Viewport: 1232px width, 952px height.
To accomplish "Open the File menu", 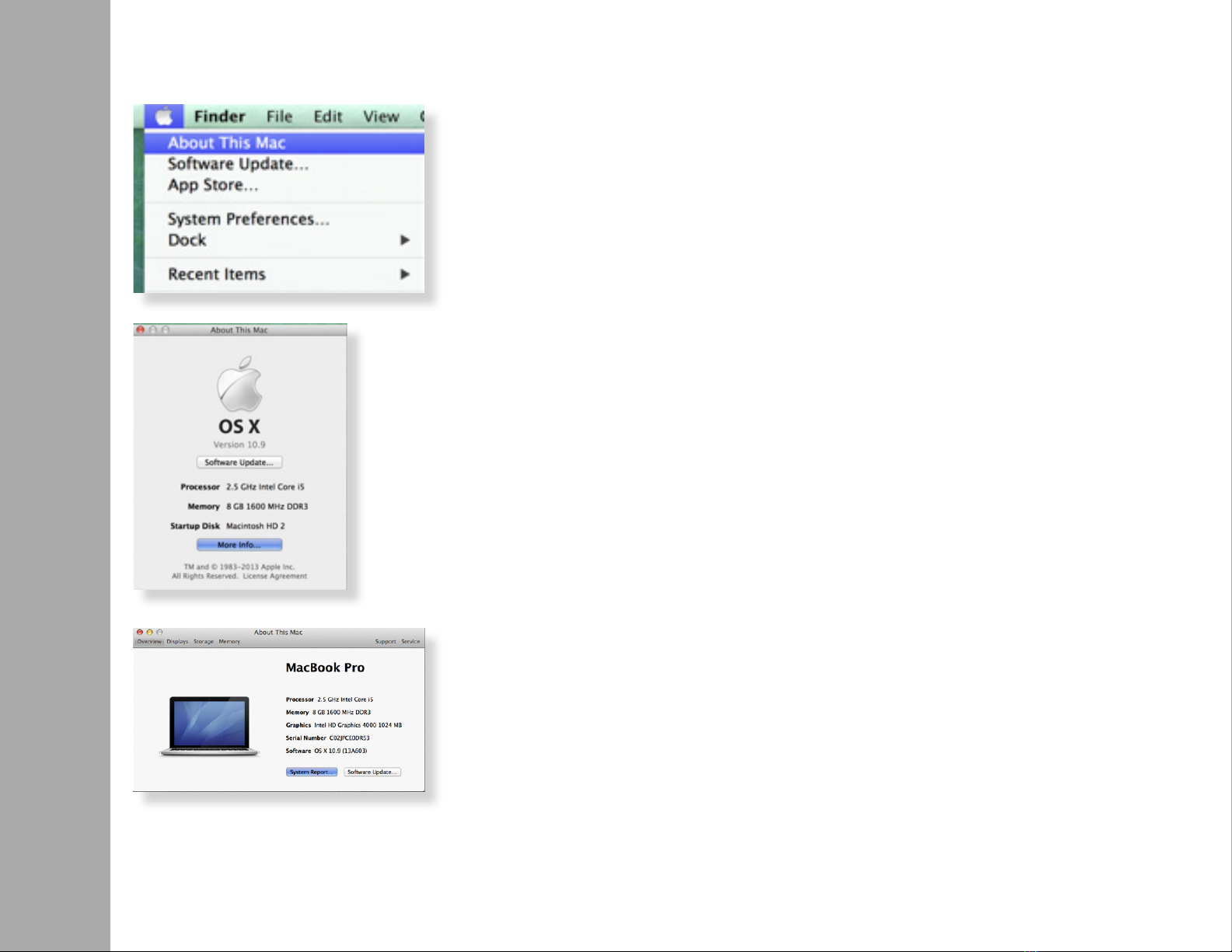I will tap(279, 117).
